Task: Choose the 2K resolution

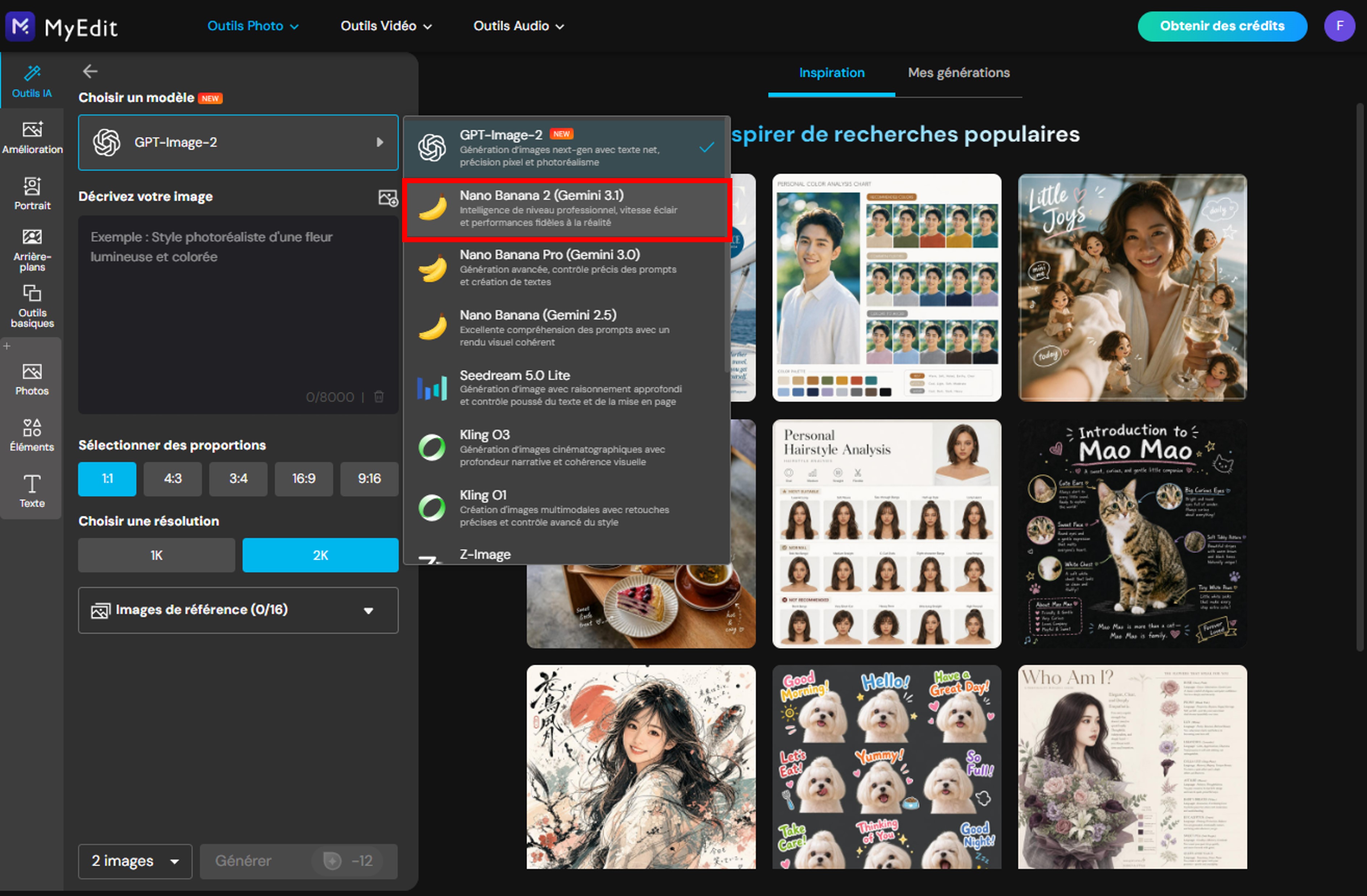Action: [321, 555]
